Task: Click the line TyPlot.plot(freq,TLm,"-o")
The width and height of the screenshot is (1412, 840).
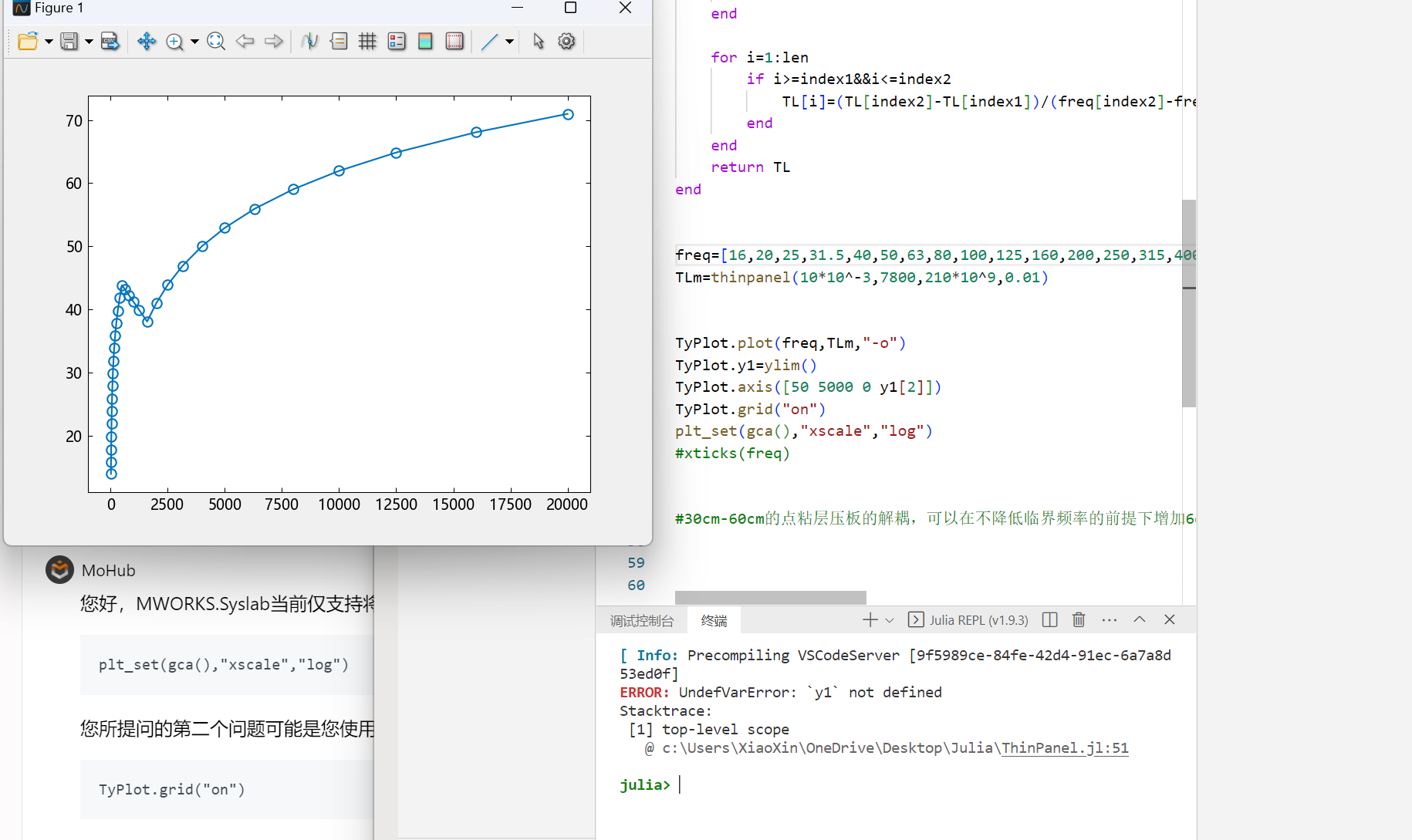Action: coord(791,343)
